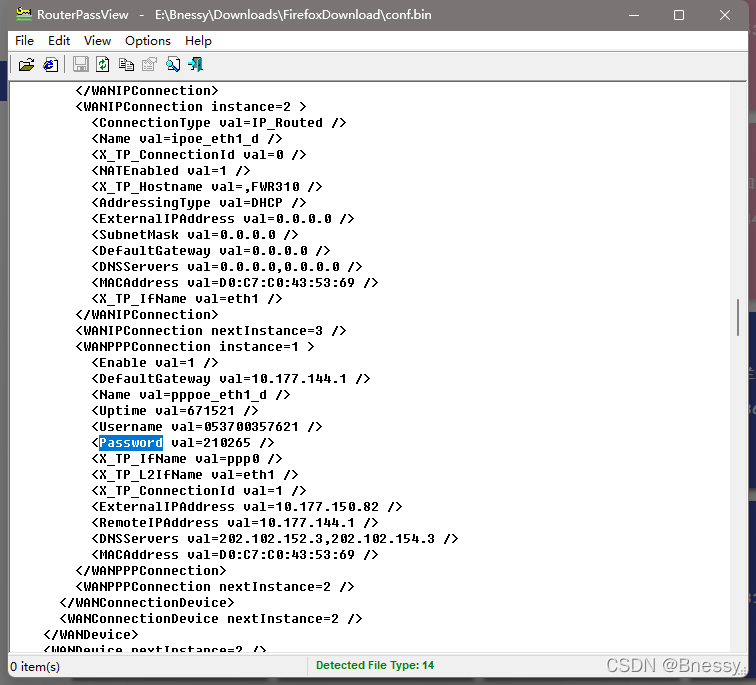Click the DNSServers val=202.102.152.3 line
Viewport: 756px width, 685px height.
pyautogui.click(x=275, y=538)
